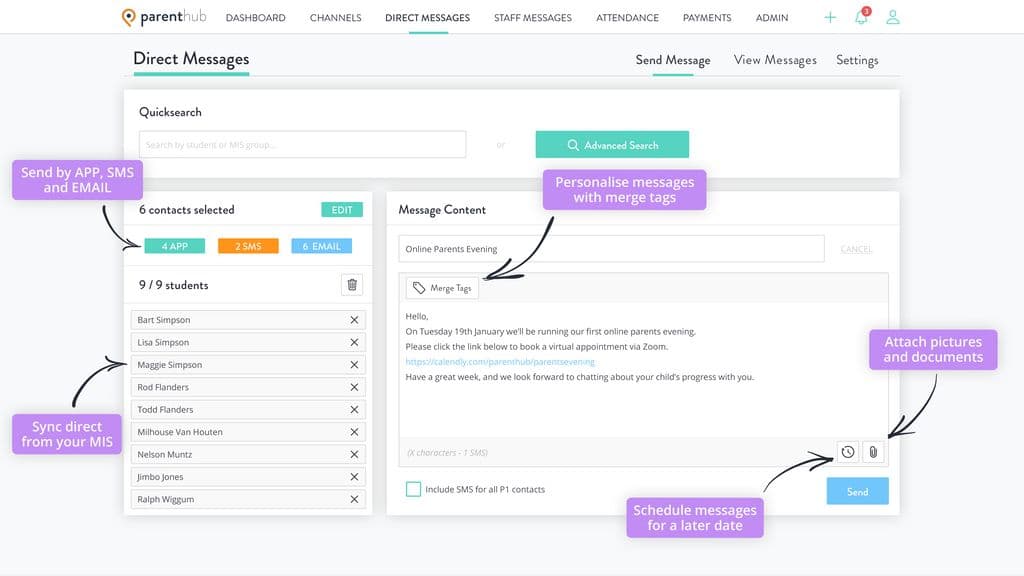Viewport: 1024px width, 576px height.
Task: Open the Merge Tags button
Action: (442, 288)
